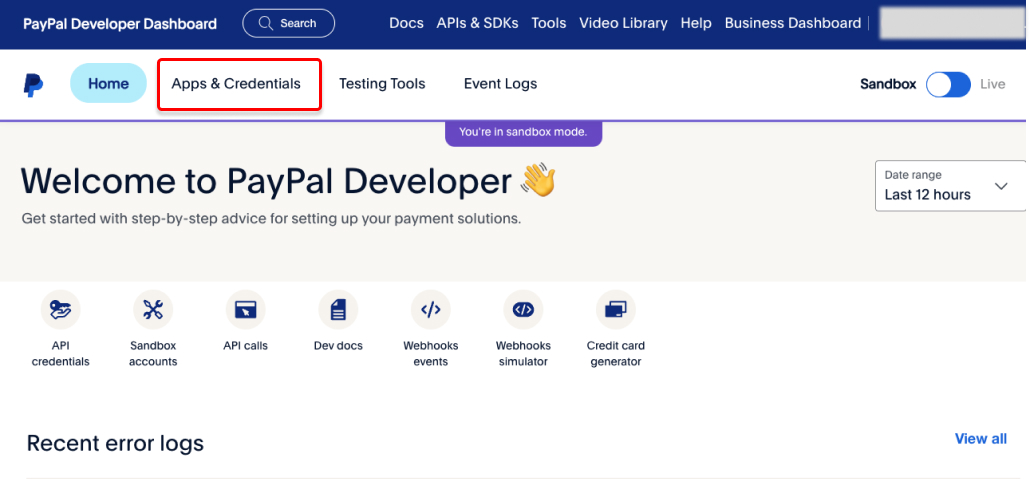Click View all for recent error logs

click(981, 439)
